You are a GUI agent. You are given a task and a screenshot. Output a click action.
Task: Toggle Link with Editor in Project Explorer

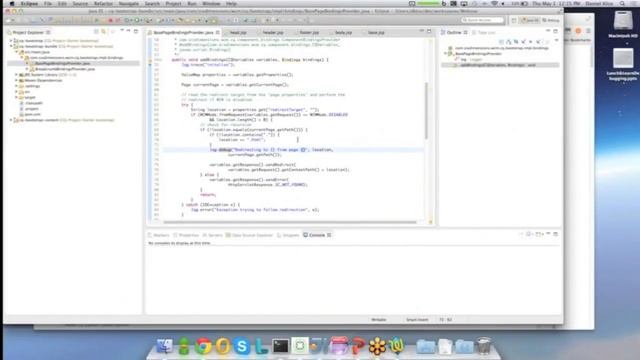pos(104,31)
